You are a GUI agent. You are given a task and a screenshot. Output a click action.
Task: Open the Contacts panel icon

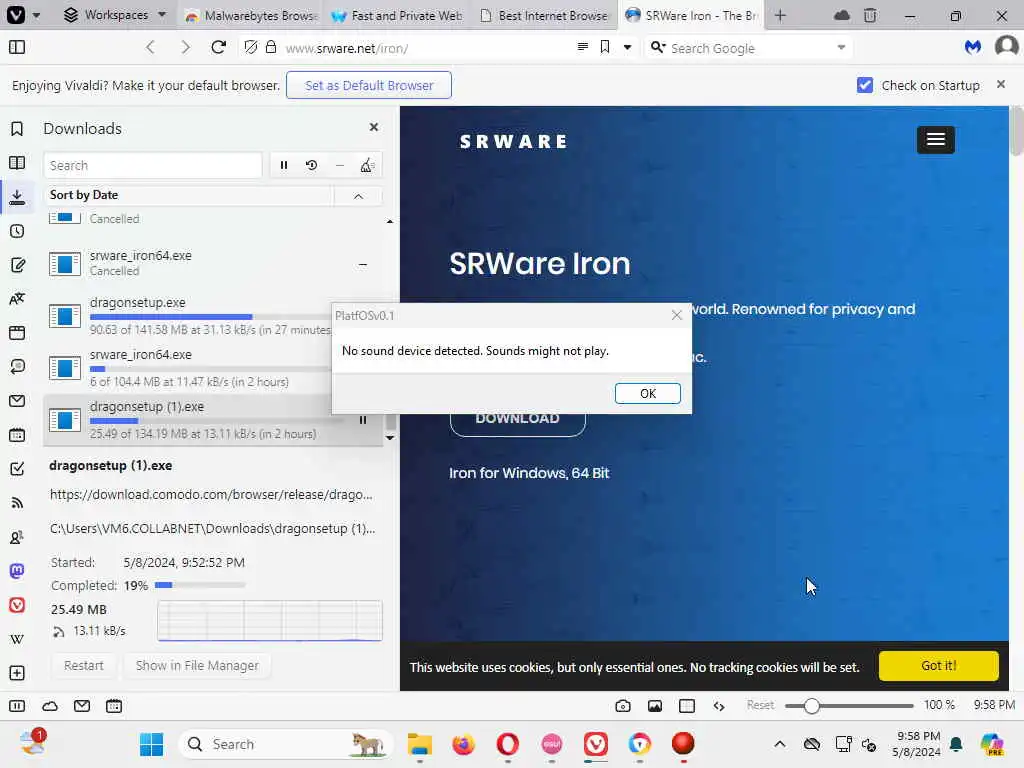17,537
